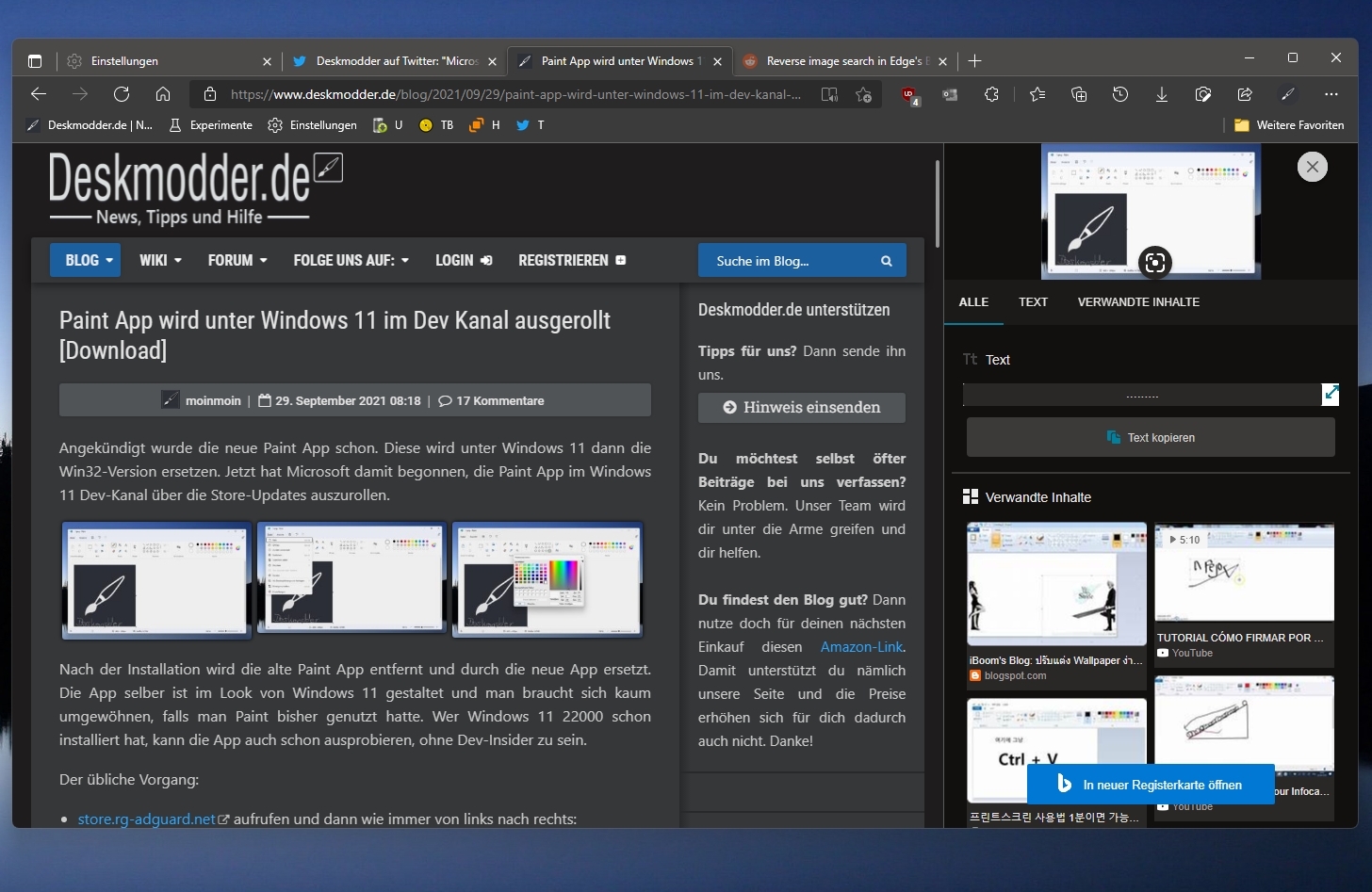Add this page to favorites
Viewport: 1372px width, 892px height.
[863, 94]
